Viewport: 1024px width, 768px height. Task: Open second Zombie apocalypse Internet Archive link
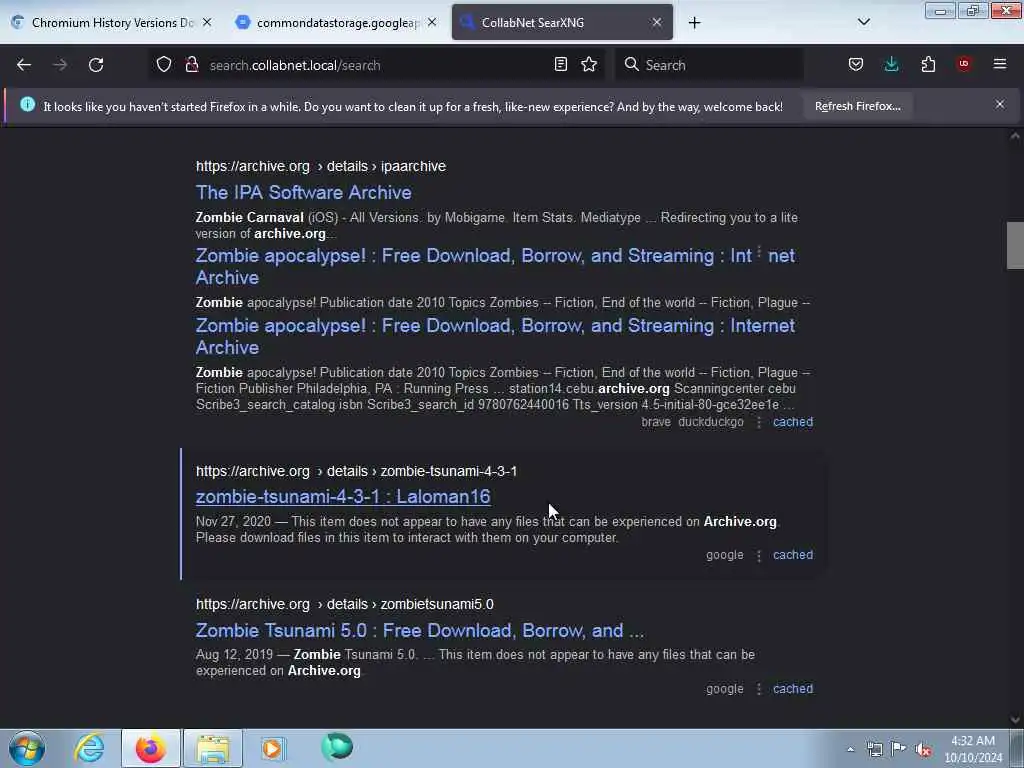[495, 336]
